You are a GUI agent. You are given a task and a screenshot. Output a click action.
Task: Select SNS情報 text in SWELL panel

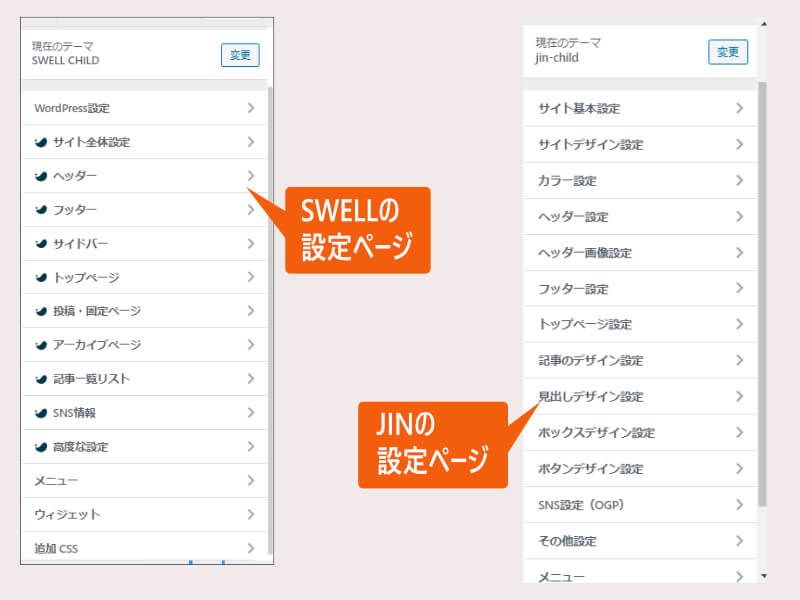(74, 413)
